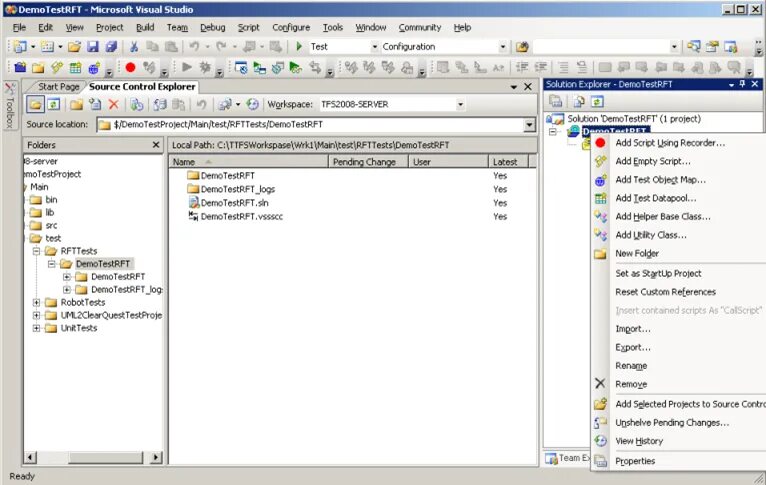
Task: Switch to the Start Page tab
Action: pos(58,86)
